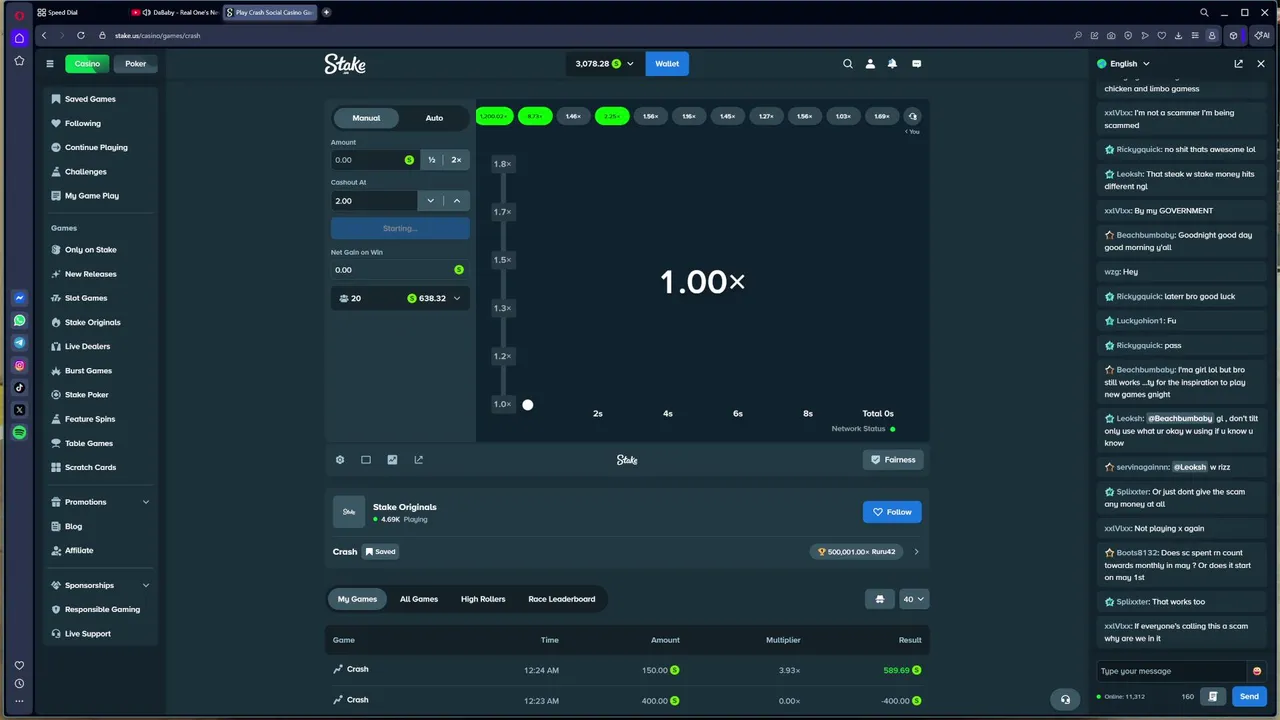Viewport: 1280px width, 720px height.
Task: Switch to Poker mode
Action: coord(136,64)
